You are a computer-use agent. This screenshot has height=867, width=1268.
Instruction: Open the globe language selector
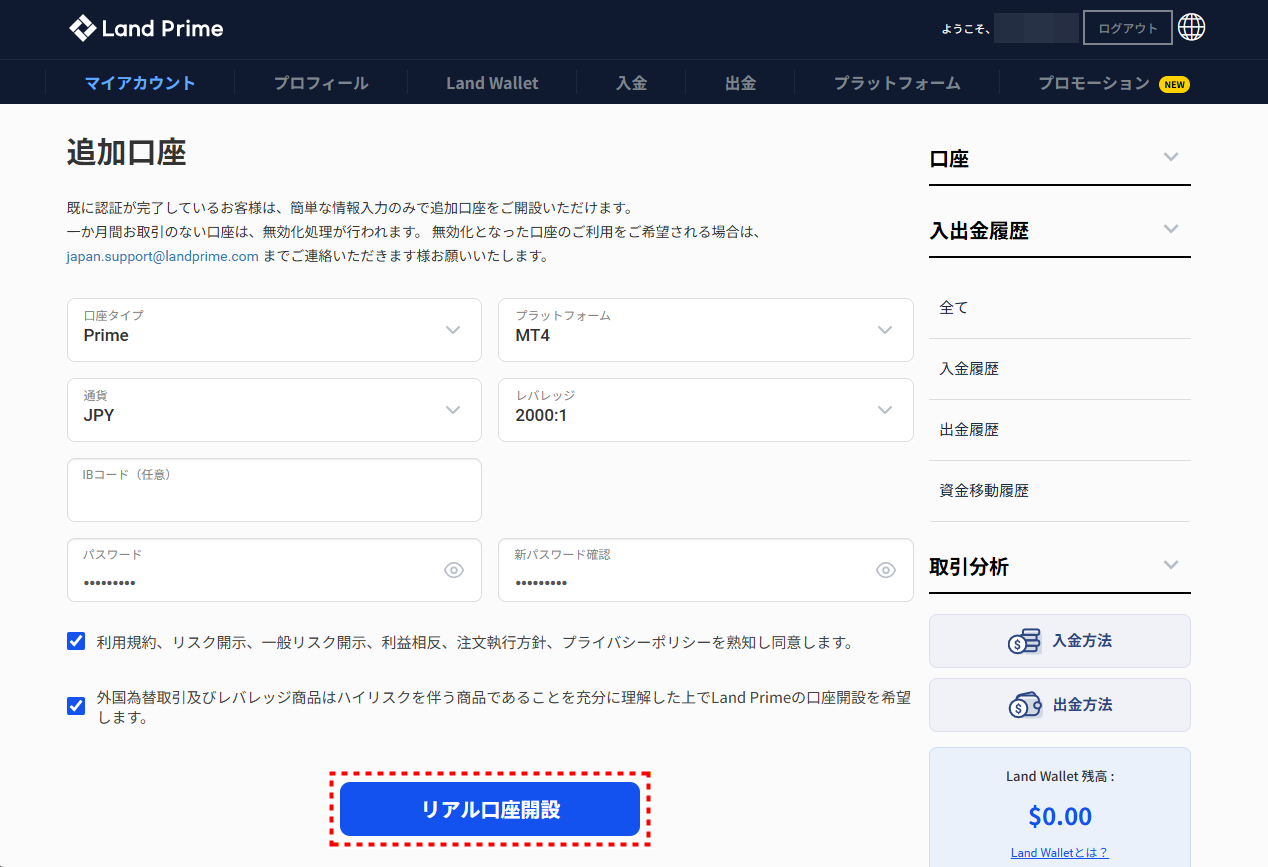point(1191,28)
